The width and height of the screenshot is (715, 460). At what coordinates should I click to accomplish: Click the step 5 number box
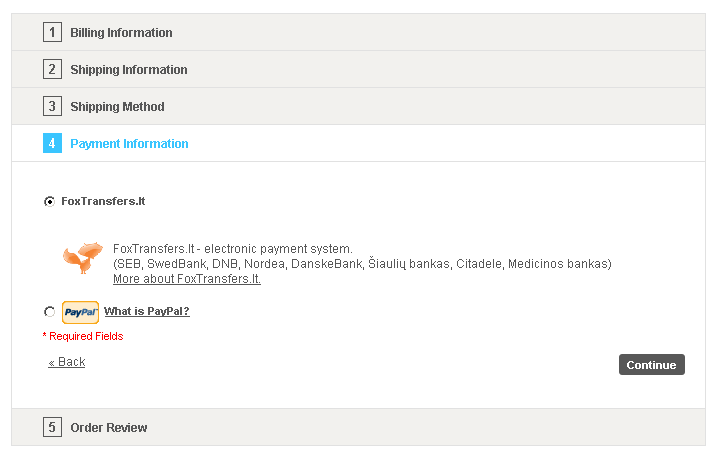pyautogui.click(x=52, y=427)
